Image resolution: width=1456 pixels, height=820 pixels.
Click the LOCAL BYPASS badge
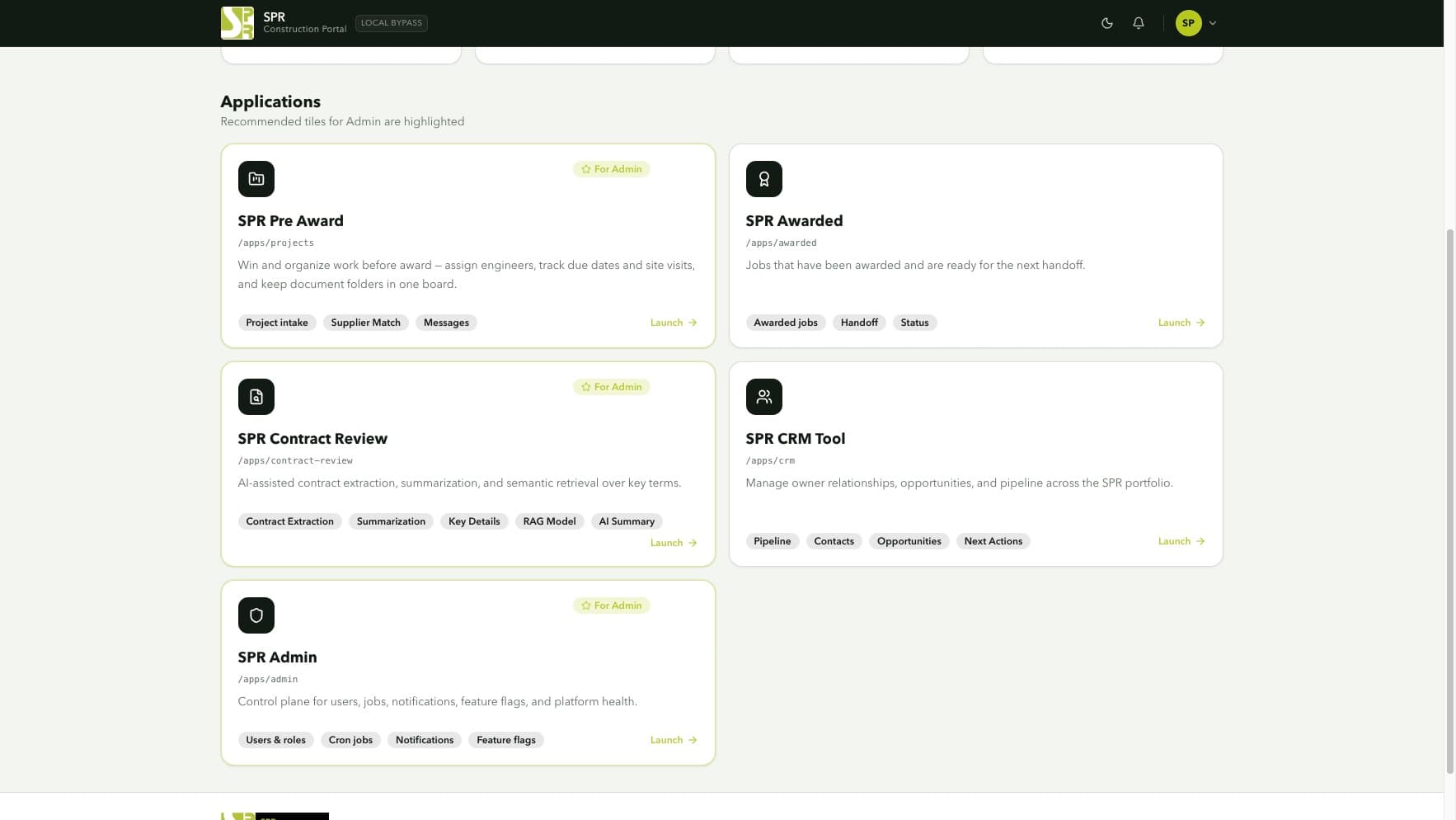tap(392, 23)
